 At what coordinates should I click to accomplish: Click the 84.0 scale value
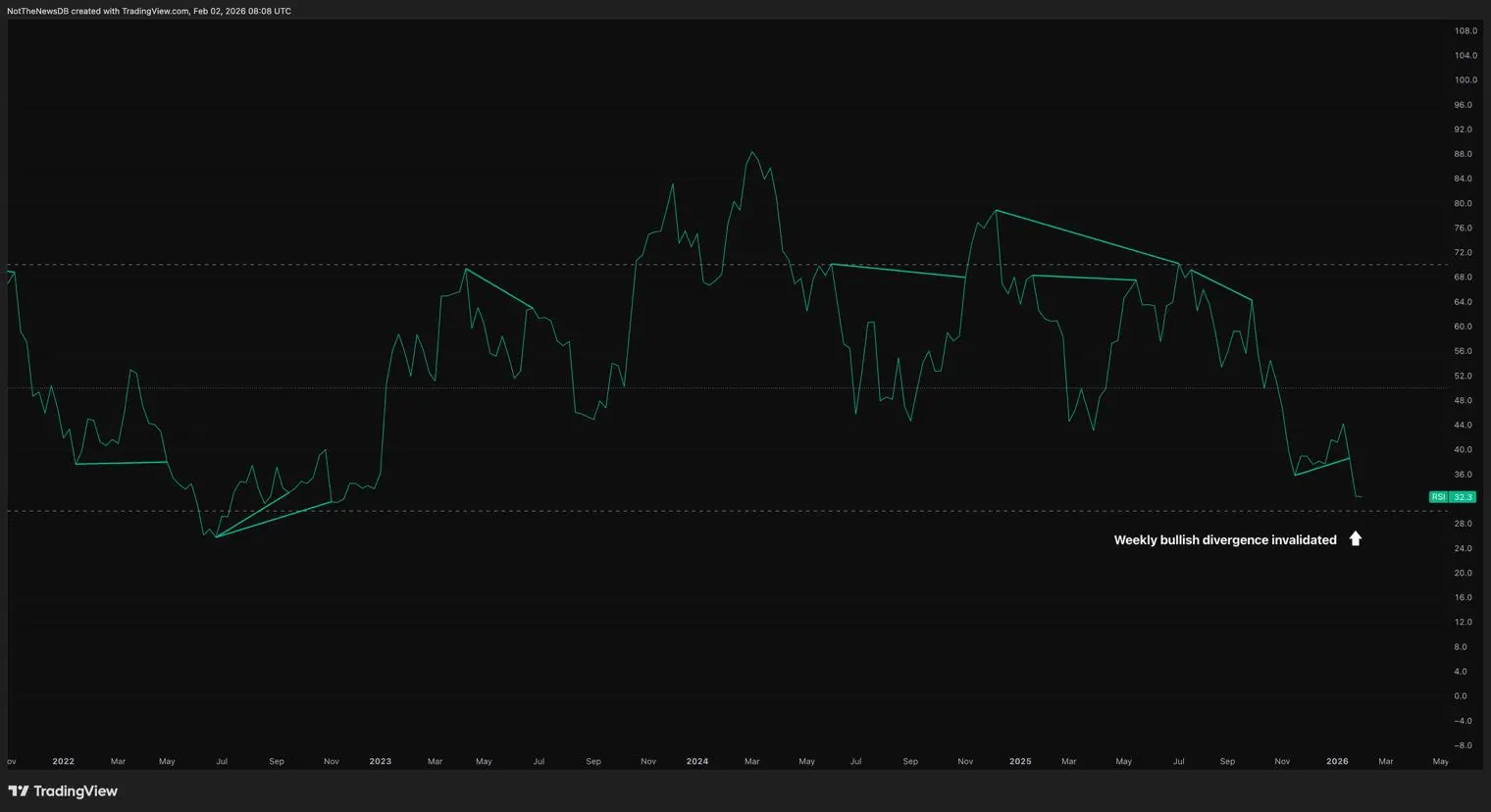click(x=1463, y=178)
